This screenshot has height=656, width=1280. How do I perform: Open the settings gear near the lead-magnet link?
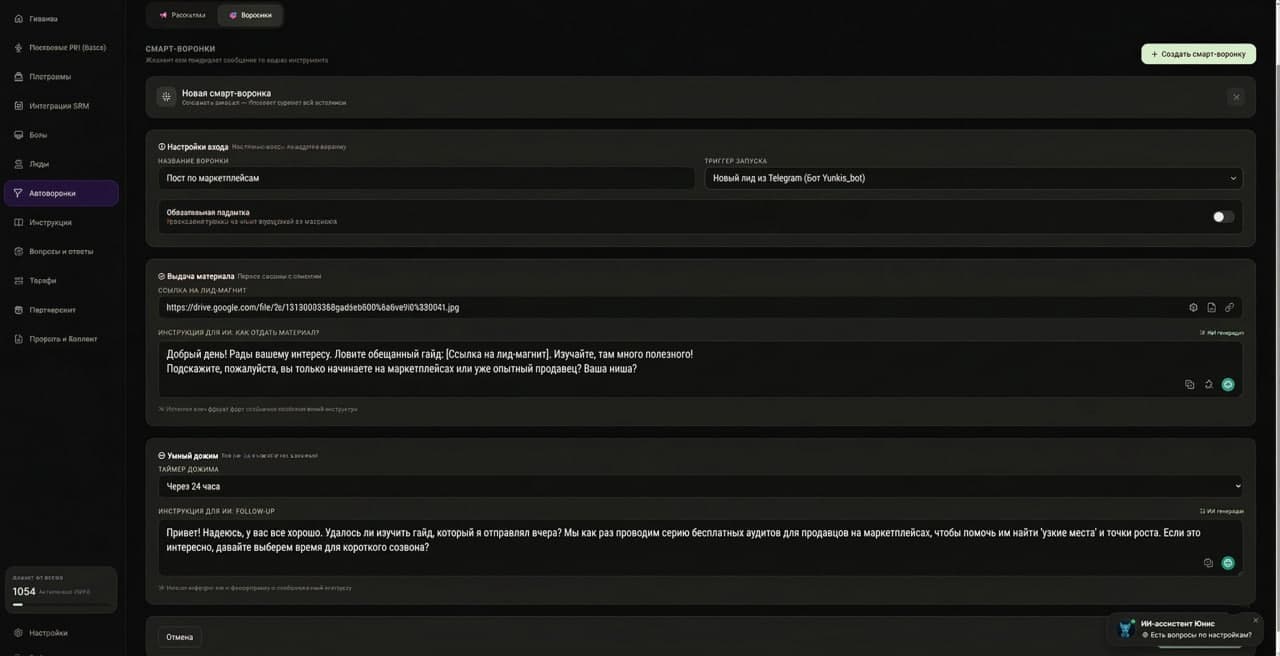[1193, 308]
